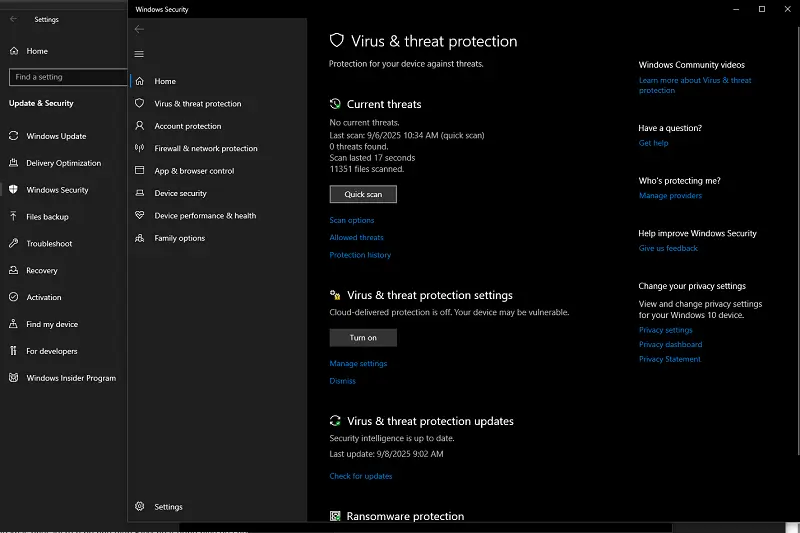Select Device security in sidebar
Image resolution: width=800 pixels, height=533 pixels.
217,193
